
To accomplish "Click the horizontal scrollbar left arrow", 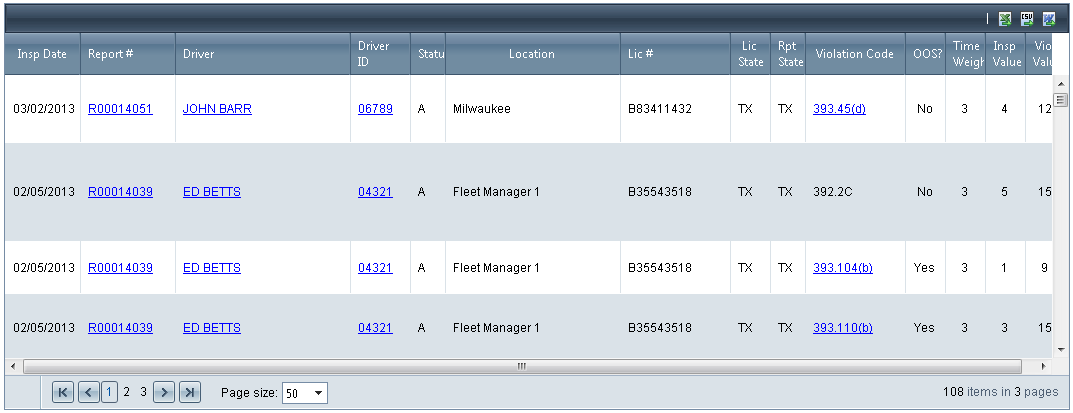I will coord(12,367).
